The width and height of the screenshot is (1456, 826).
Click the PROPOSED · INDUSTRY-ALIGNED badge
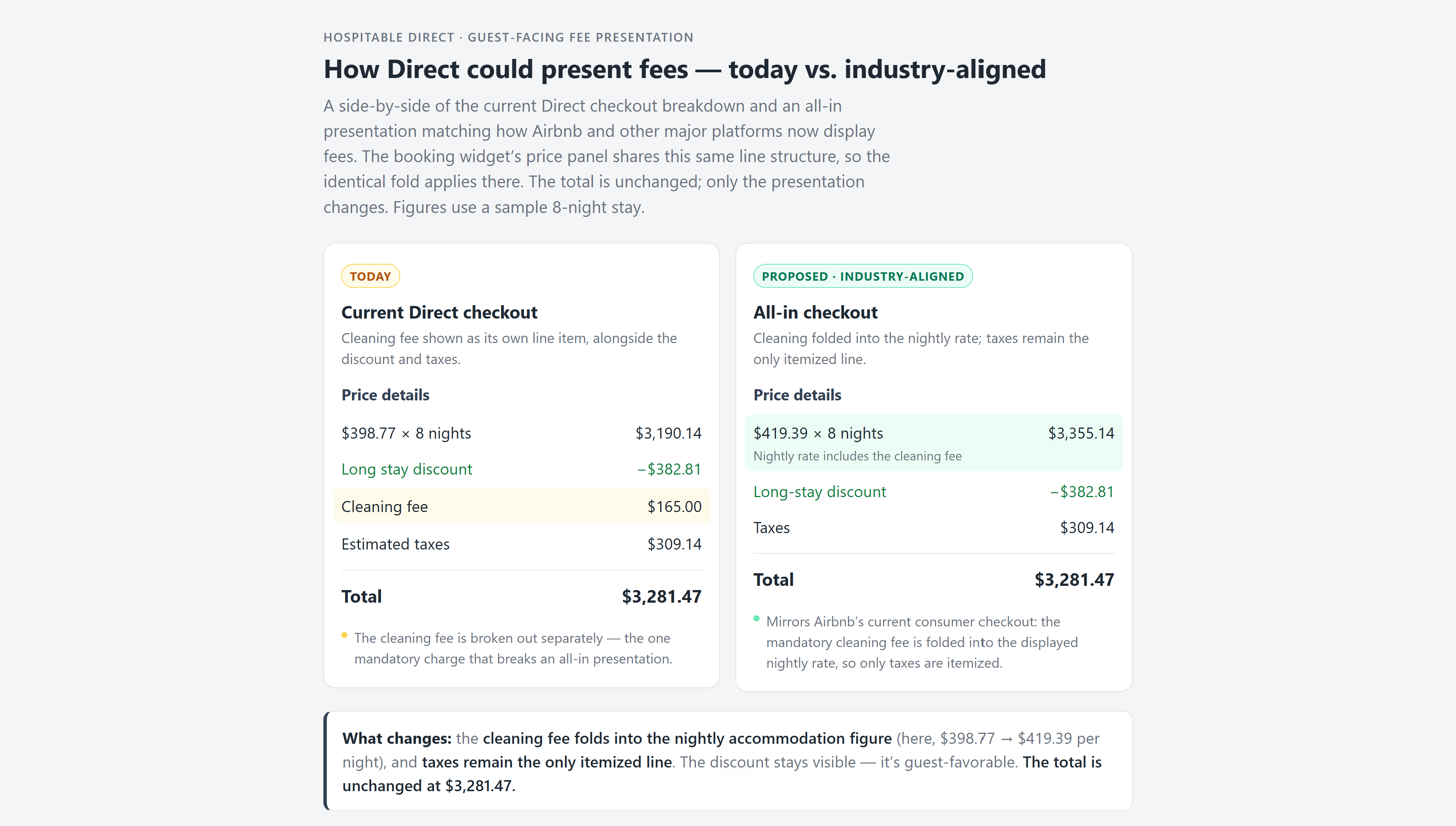[862, 276]
